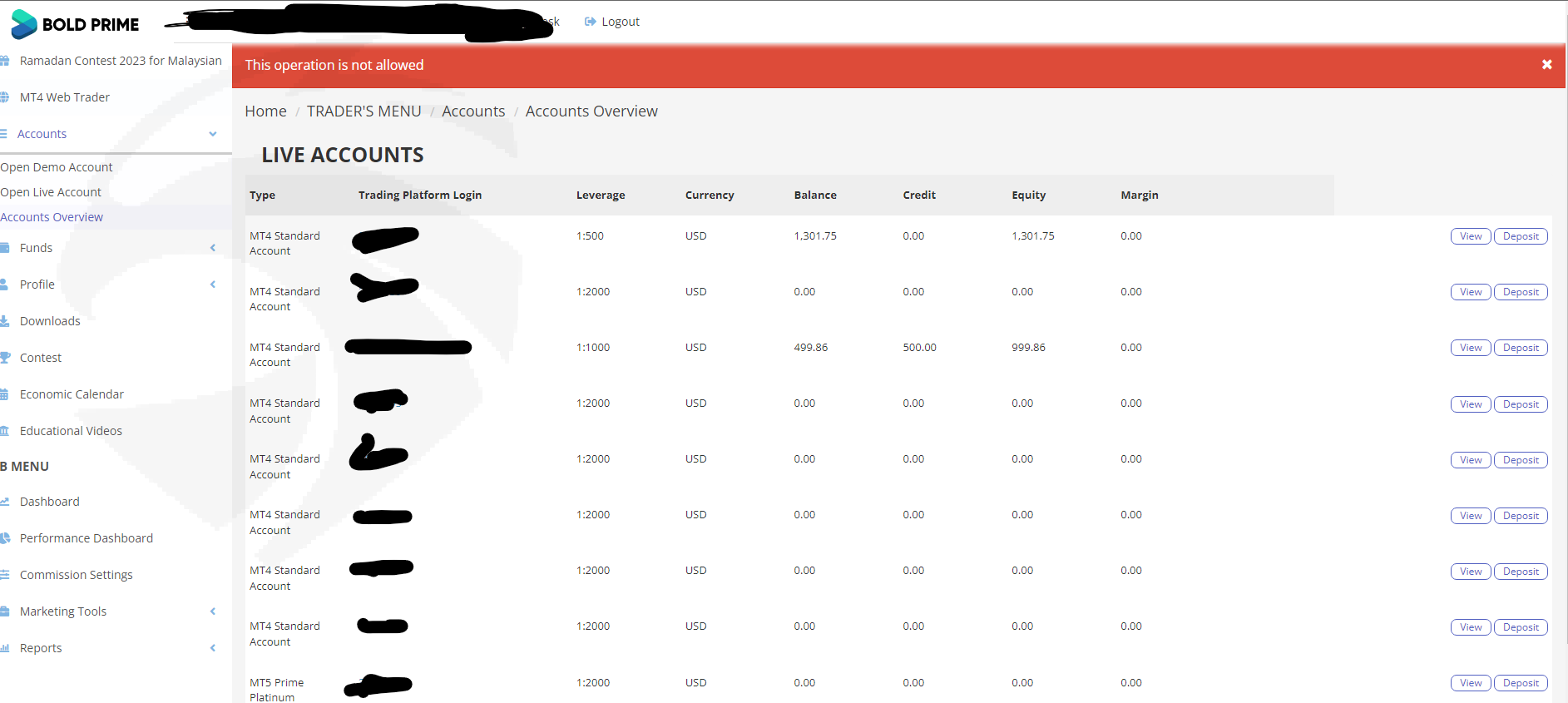1568x703 pixels.
Task: Click Open Live Account link
Action: click(51, 192)
